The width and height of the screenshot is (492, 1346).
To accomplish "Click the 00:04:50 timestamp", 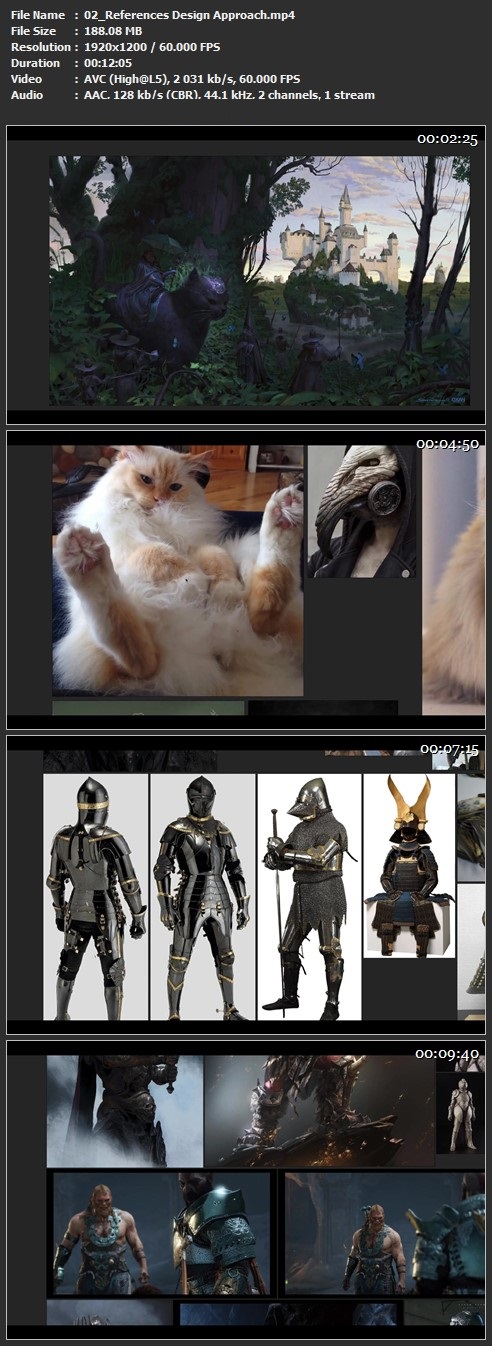I will 447,443.
